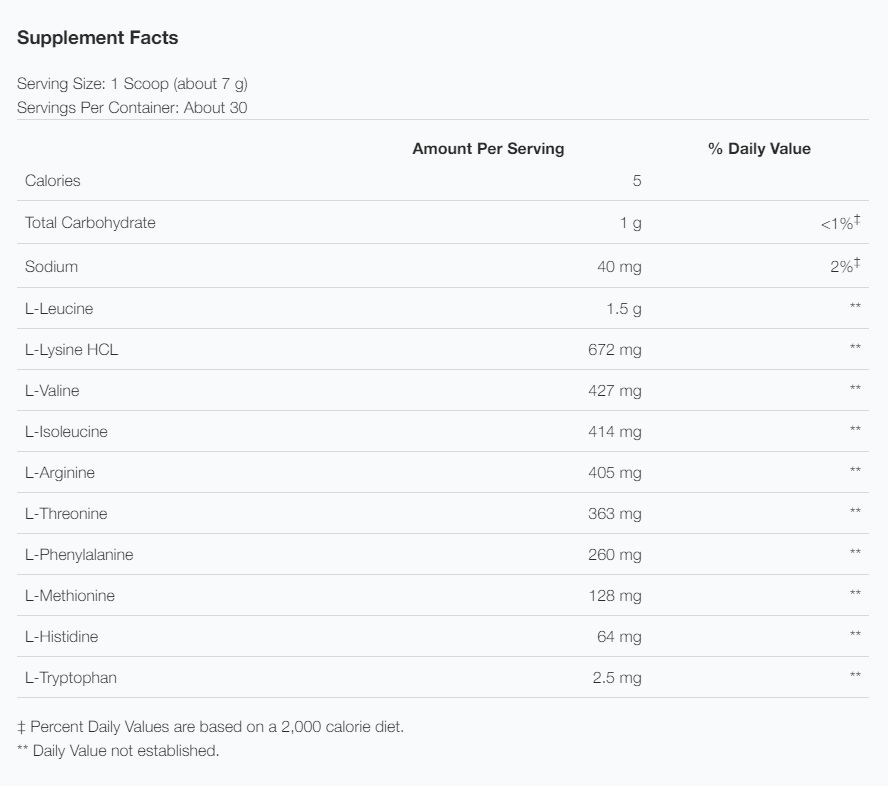Click the Total Carbohydrate label
The width and height of the screenshot is (888, 787).
(90, 223)
